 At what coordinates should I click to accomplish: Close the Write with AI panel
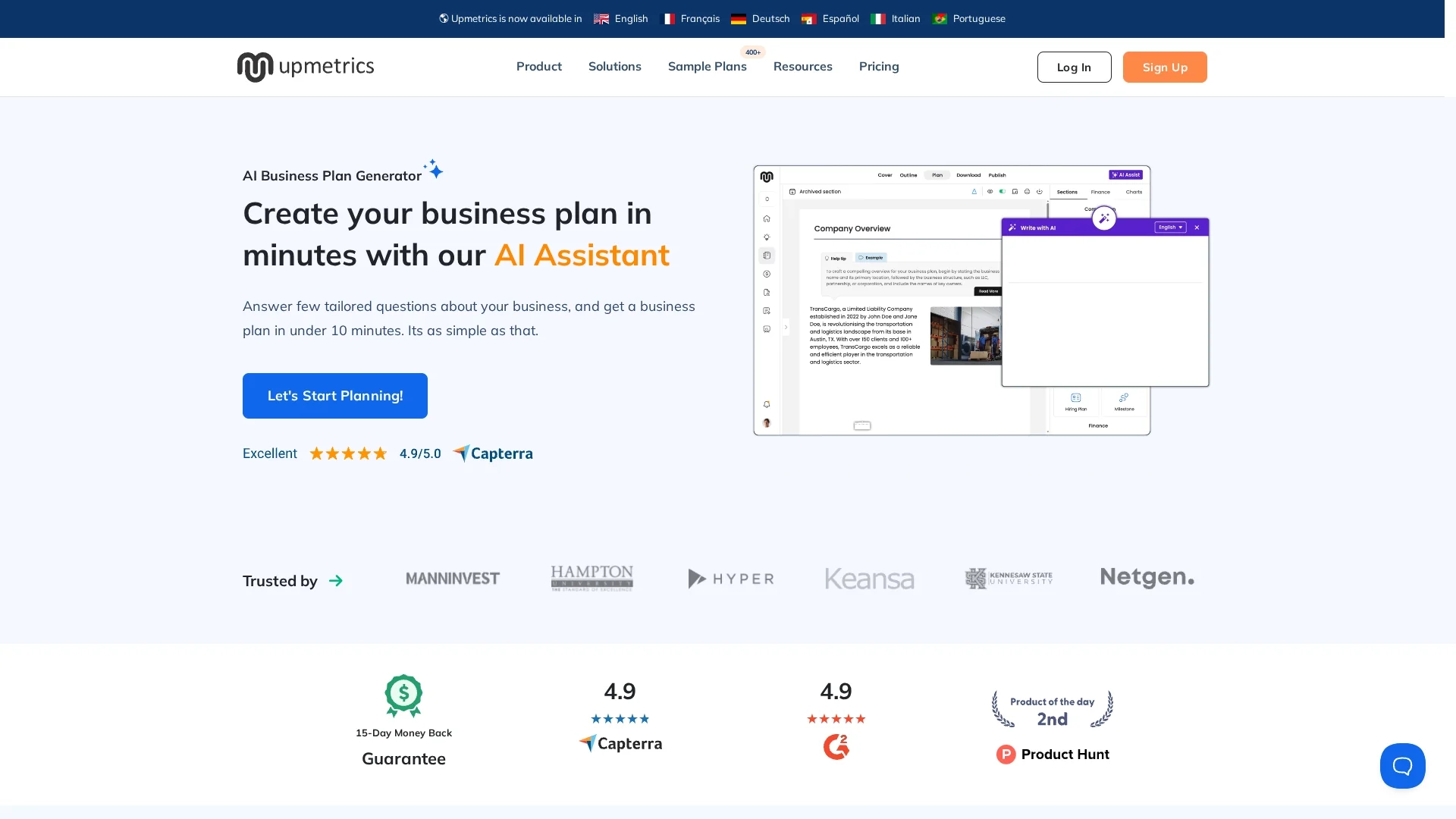coord(1197,227)
